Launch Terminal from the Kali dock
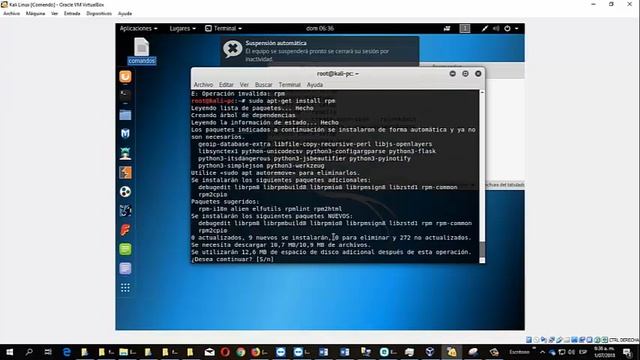 click(x=125, y=96)
